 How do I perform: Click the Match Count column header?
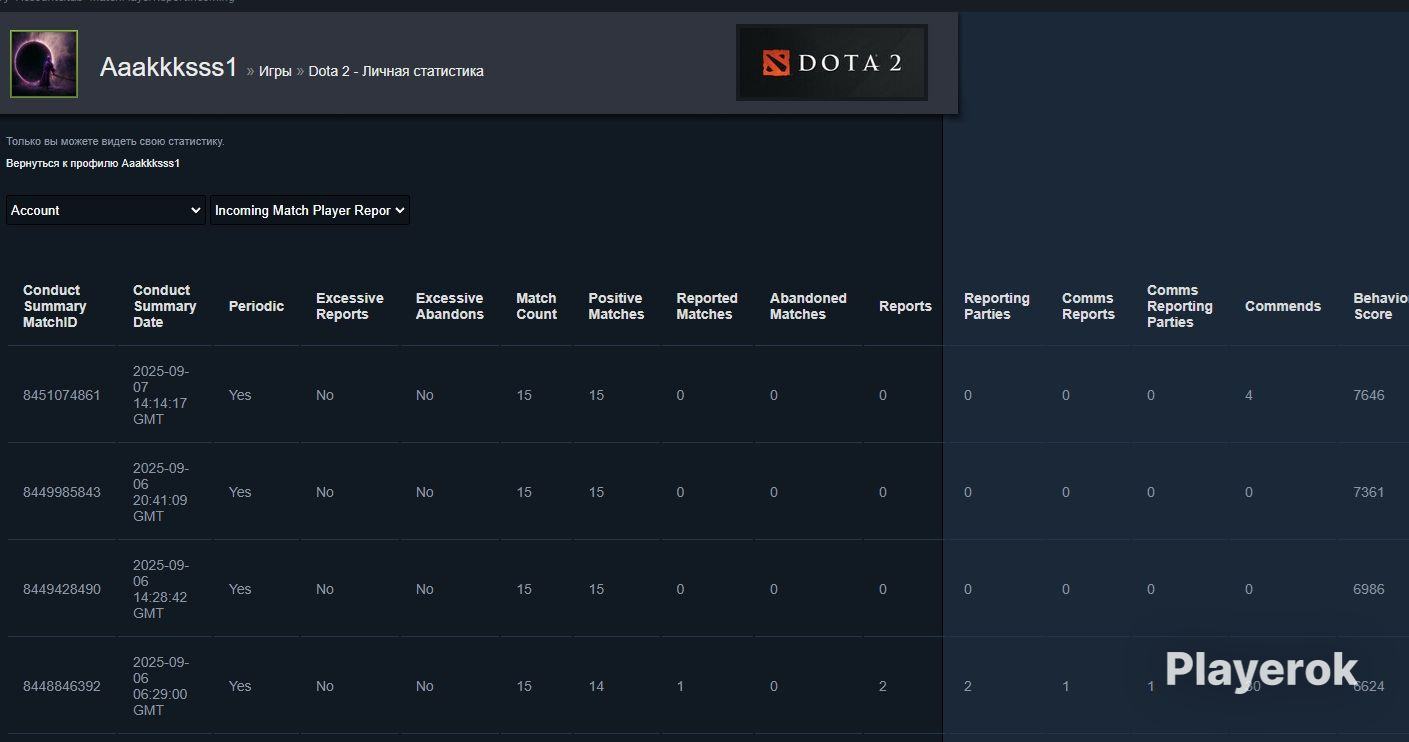536,306
